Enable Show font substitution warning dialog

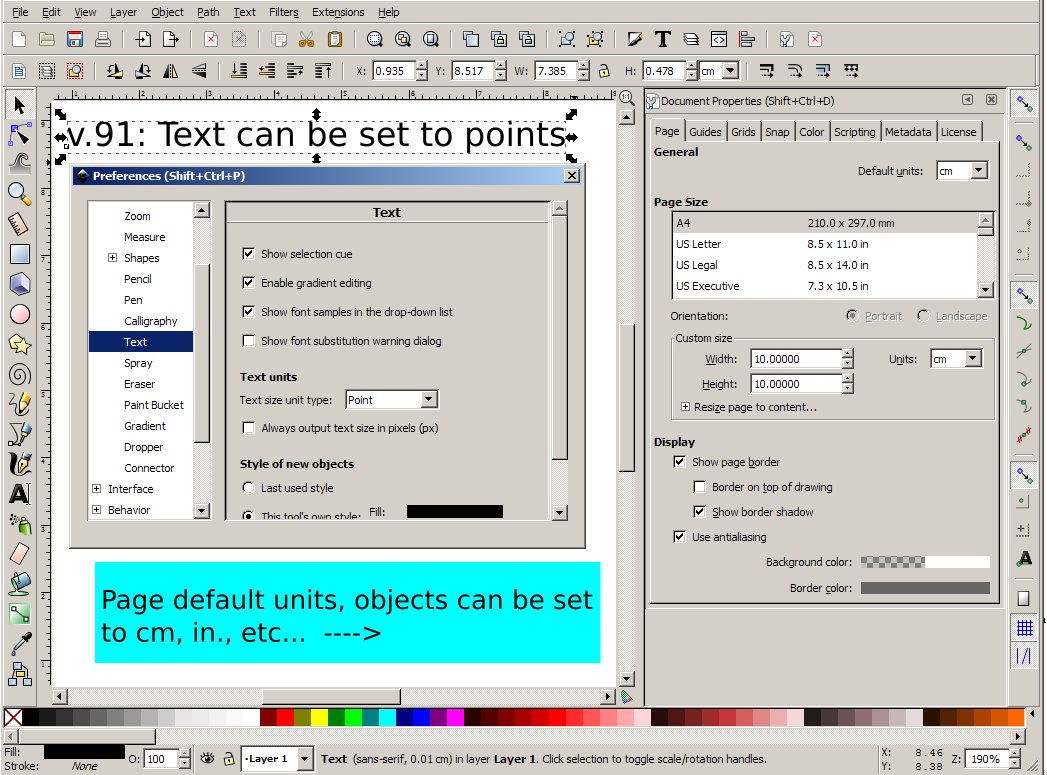(249, 341)
